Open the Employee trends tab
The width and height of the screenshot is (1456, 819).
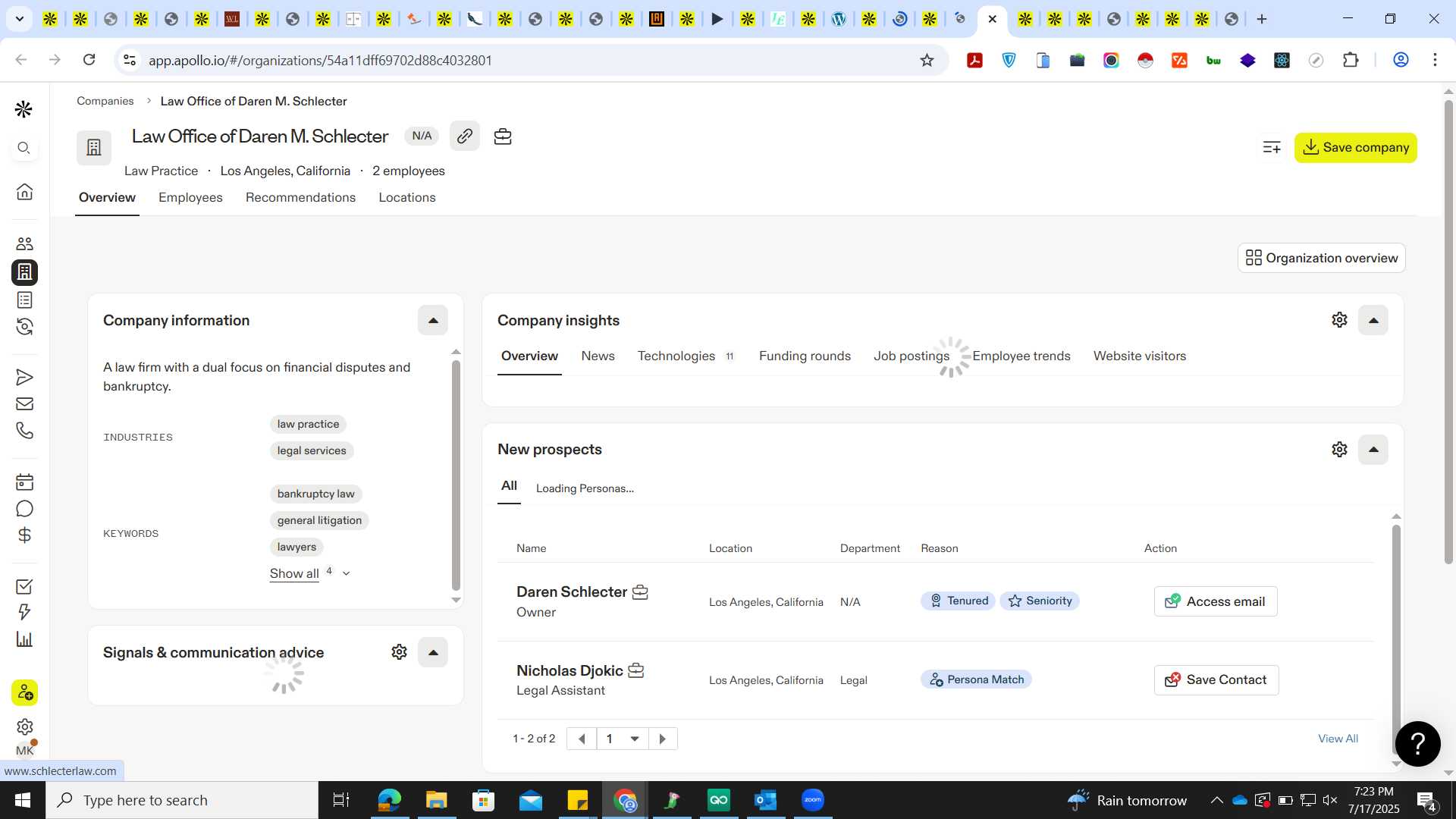point(1021,356)
